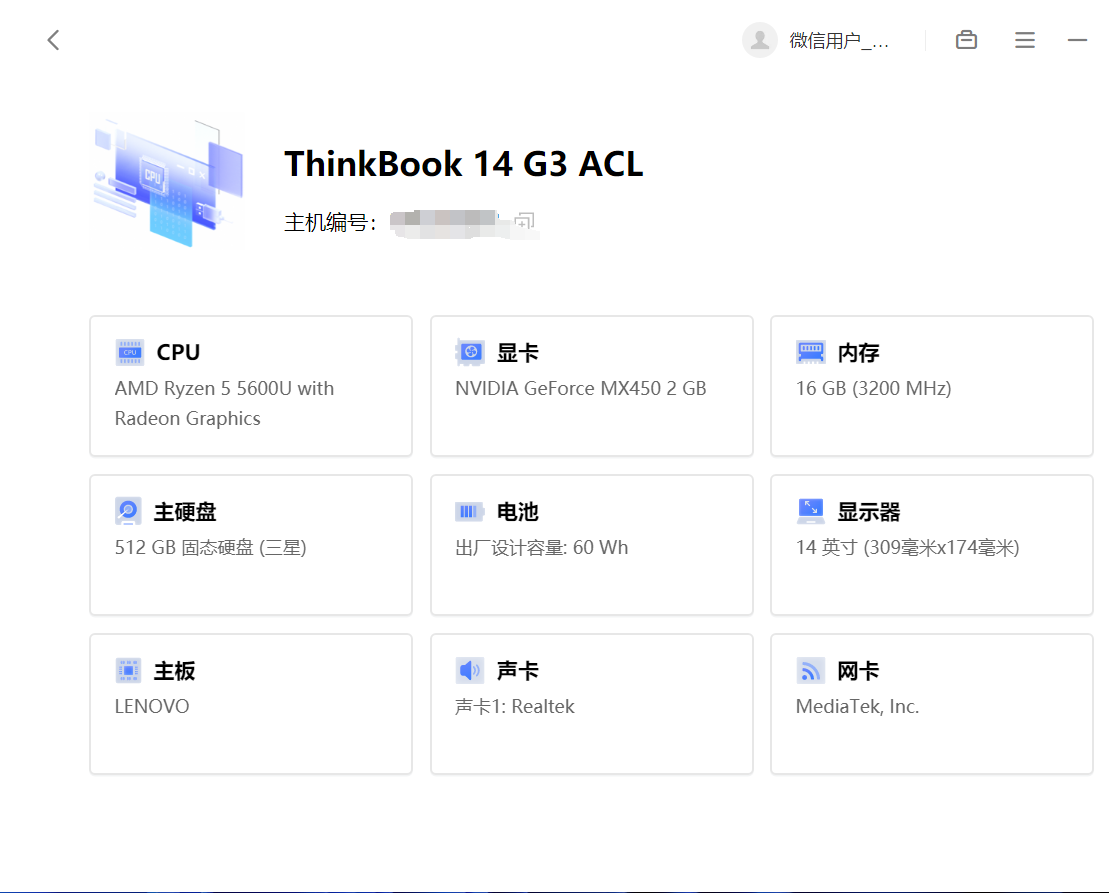Click the NVIDIA GeForce MX450 2 GB text
The image size is (1109, 893).
[581, 388]
